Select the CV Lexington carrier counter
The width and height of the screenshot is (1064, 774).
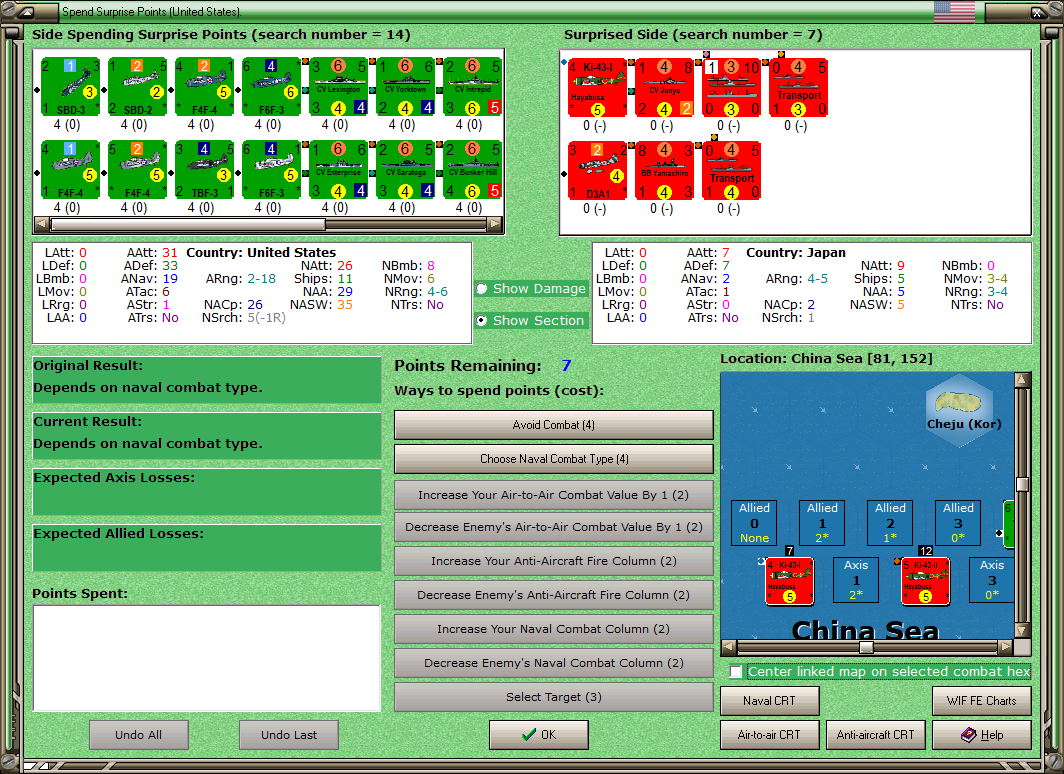339,87
